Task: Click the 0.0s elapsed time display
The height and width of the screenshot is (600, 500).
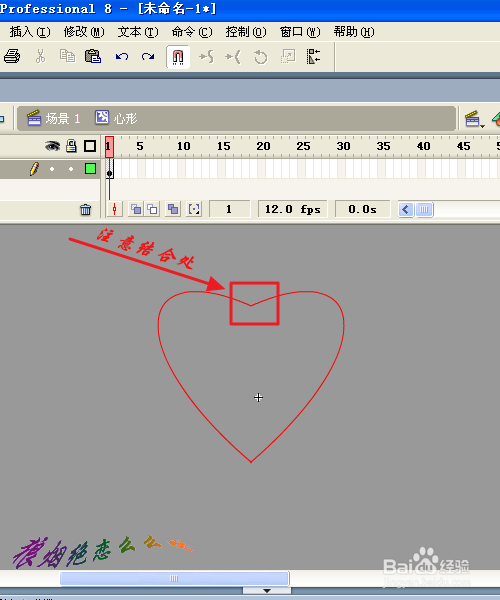Action: tap(362, 209)
